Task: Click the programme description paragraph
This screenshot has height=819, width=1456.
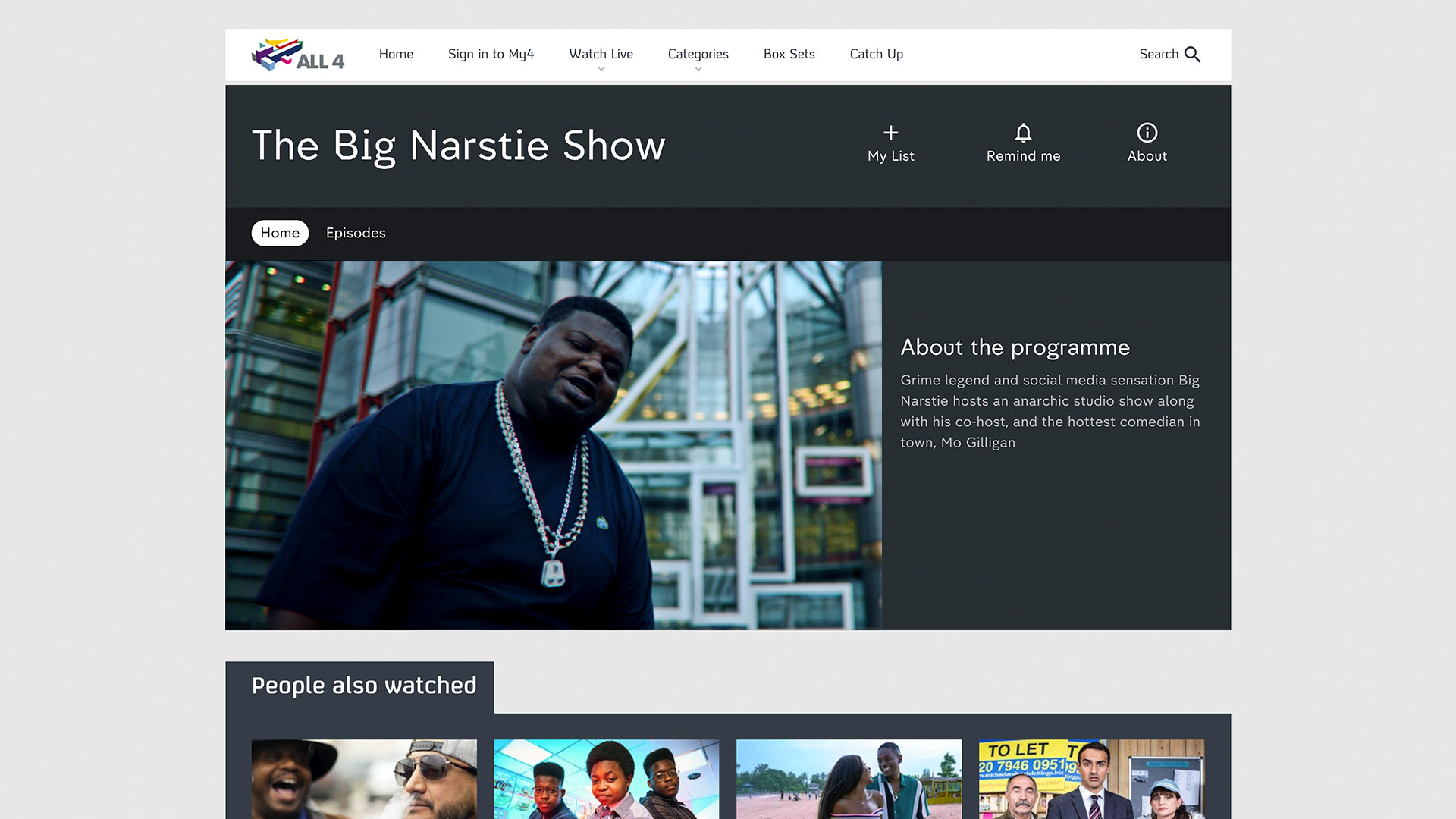Action: (1050, 411)
